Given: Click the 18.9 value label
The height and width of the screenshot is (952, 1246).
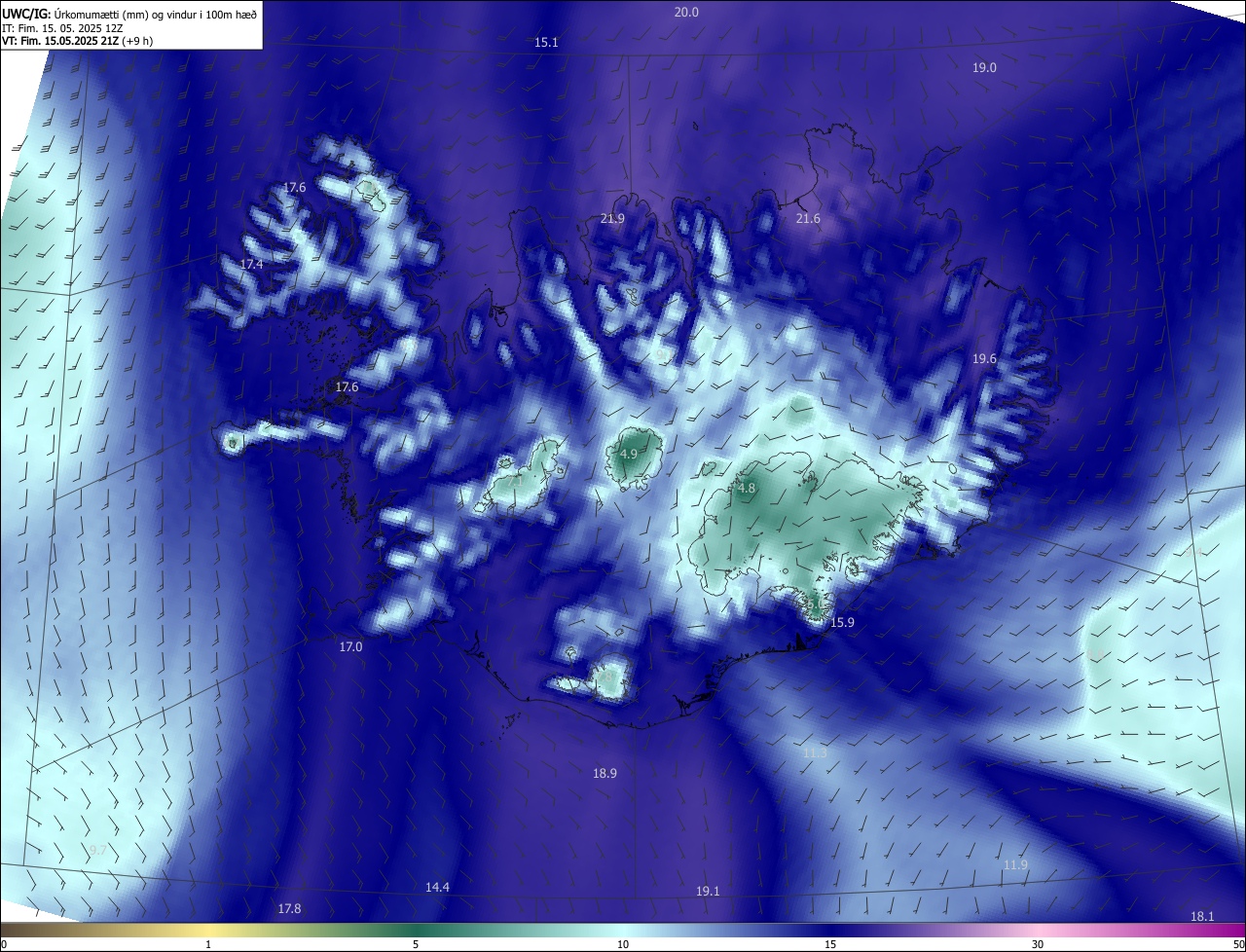Looking at the screenshot, I should pyautogui.click(x=605, y=773).
